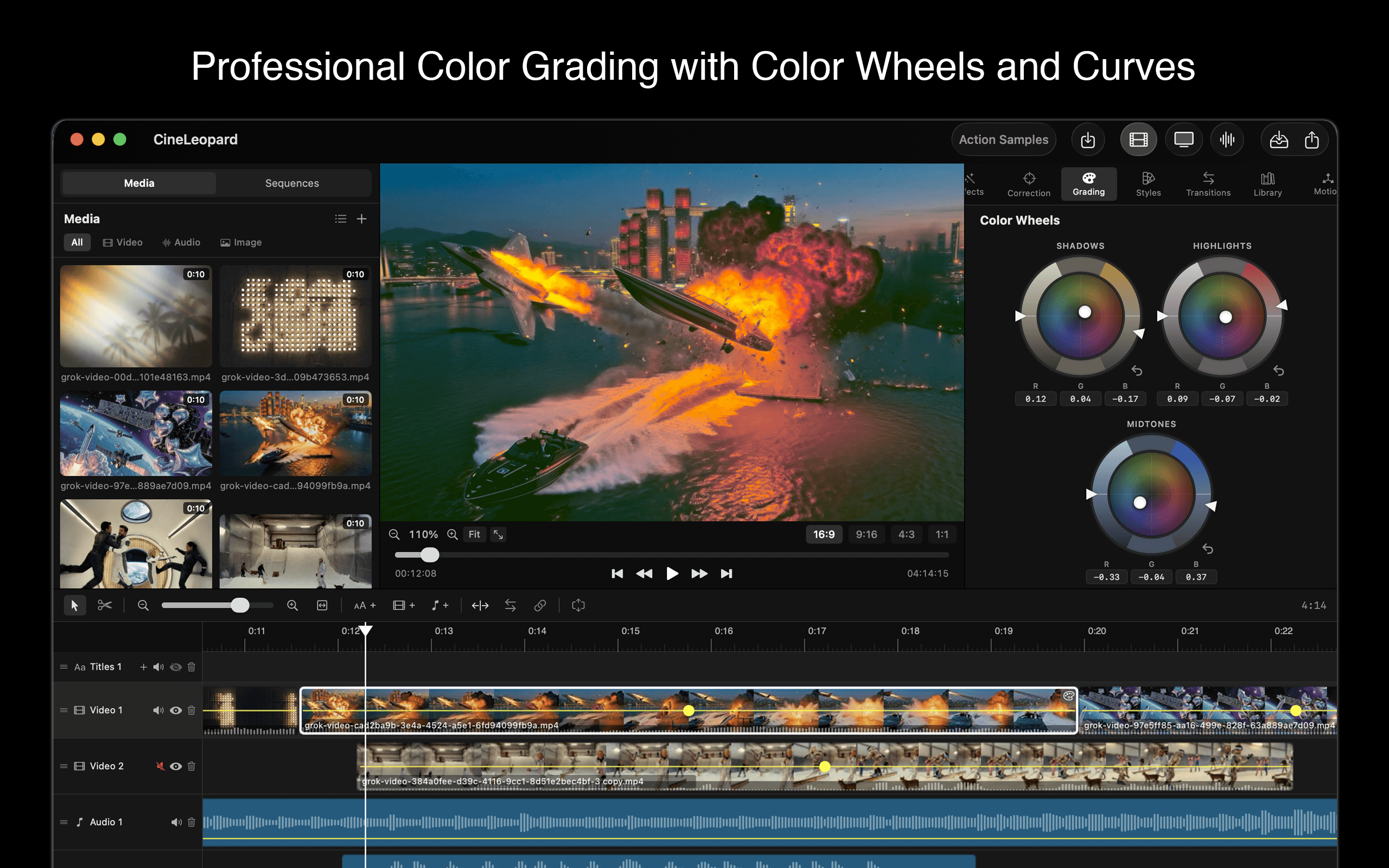Viewport: 1389px width, 868px height.
Task: Zoom out the preview viewer
Action: click(394, 534)
